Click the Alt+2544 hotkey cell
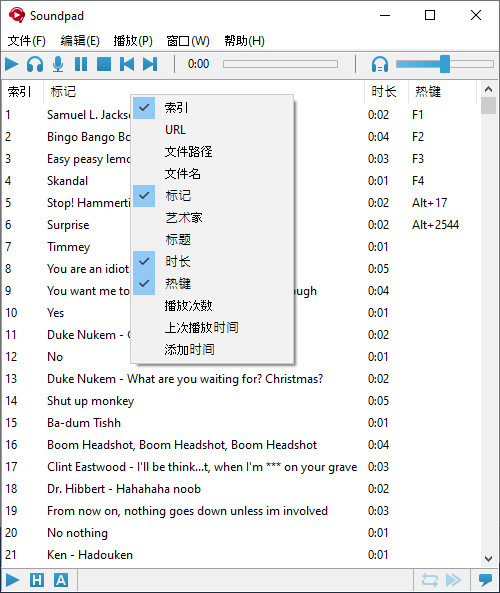This screenshot has width=500, height=593. click(435, 225)
